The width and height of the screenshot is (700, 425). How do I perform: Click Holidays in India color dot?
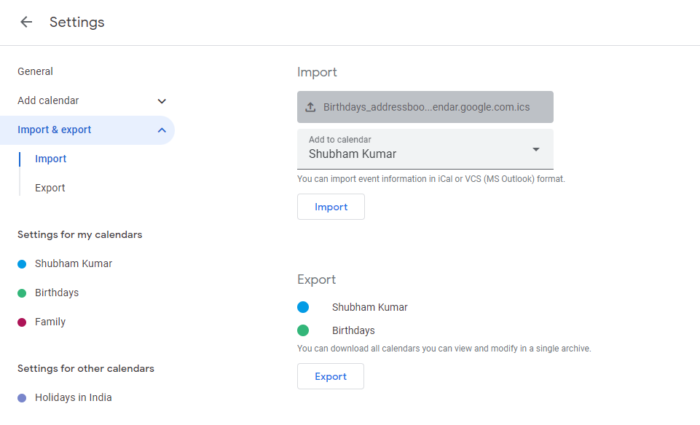point(22,398)
